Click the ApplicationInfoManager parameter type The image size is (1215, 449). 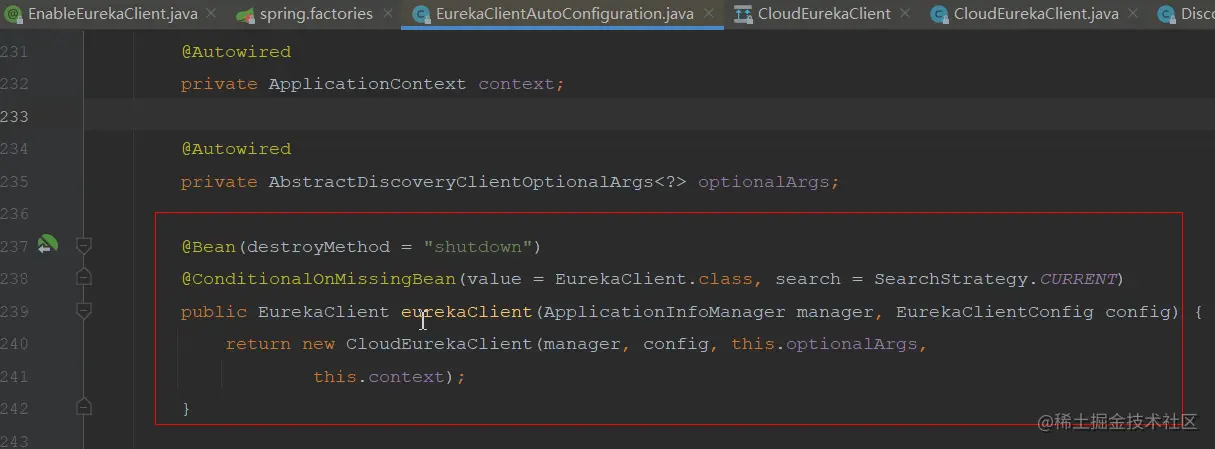pos(665,311)
